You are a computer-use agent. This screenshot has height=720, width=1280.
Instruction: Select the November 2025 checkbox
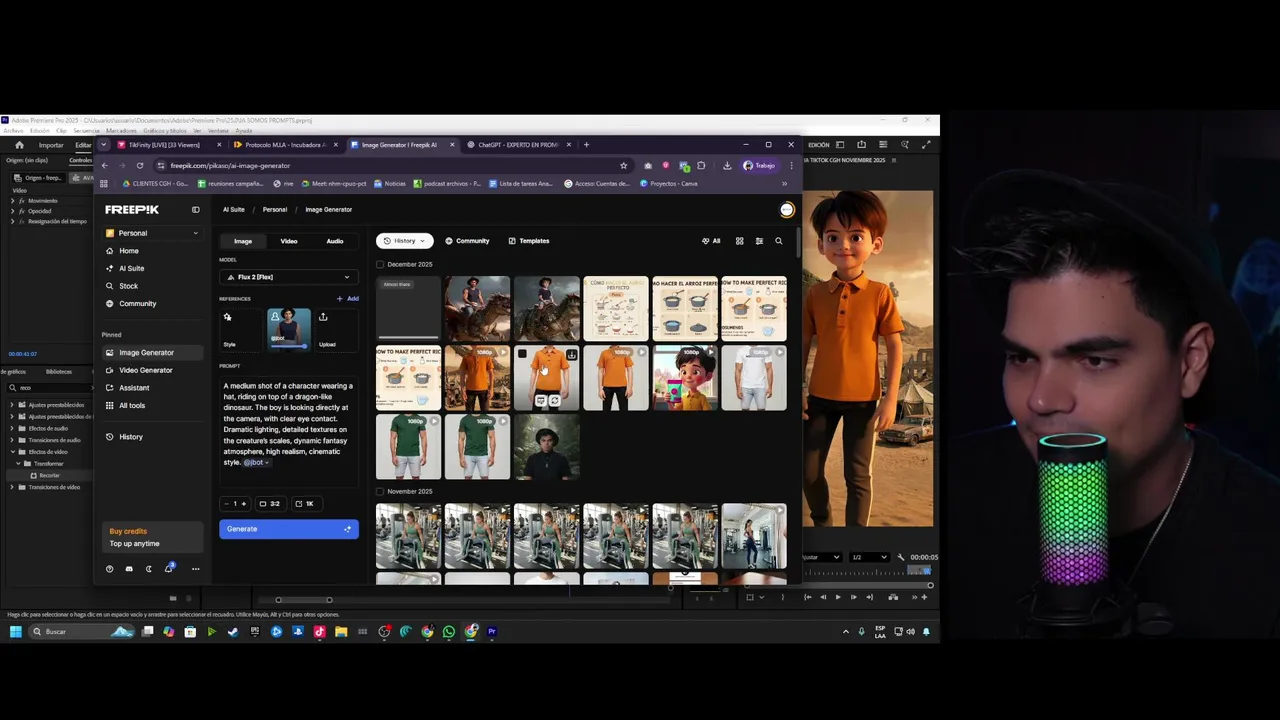tap(380, 492)
